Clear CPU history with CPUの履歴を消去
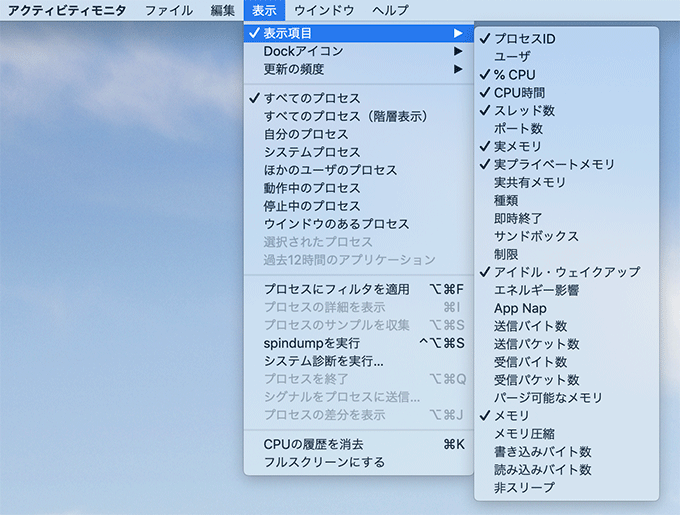Image resolution: width=680 pixels, height=515 pixels. [313, 444]
